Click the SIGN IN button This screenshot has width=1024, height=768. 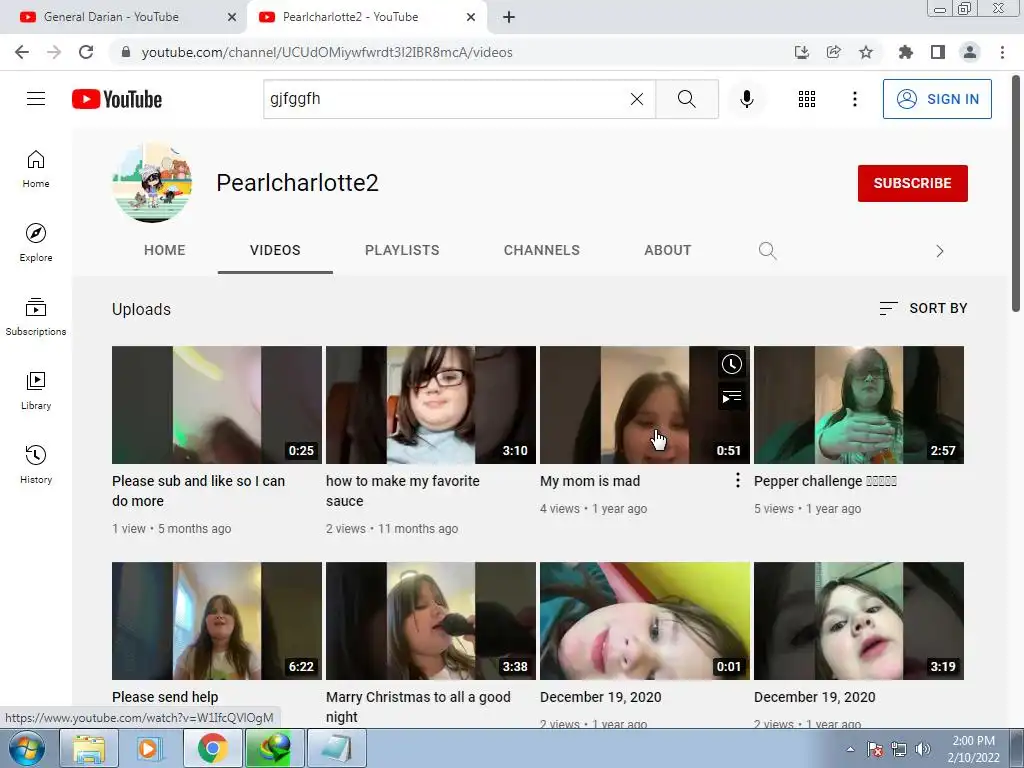[x=937, y=99]
